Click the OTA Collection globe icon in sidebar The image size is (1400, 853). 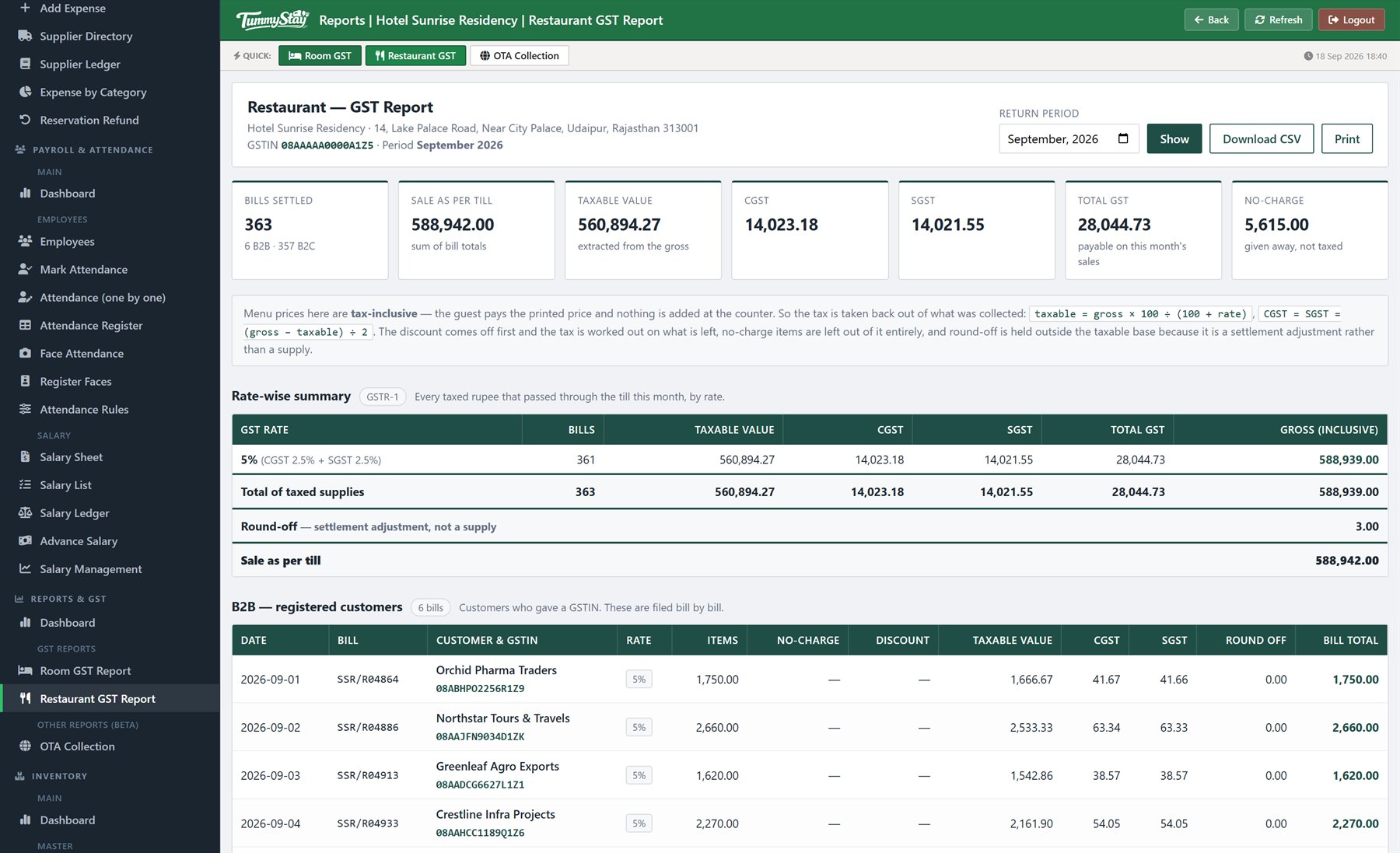tap(25, 746)
